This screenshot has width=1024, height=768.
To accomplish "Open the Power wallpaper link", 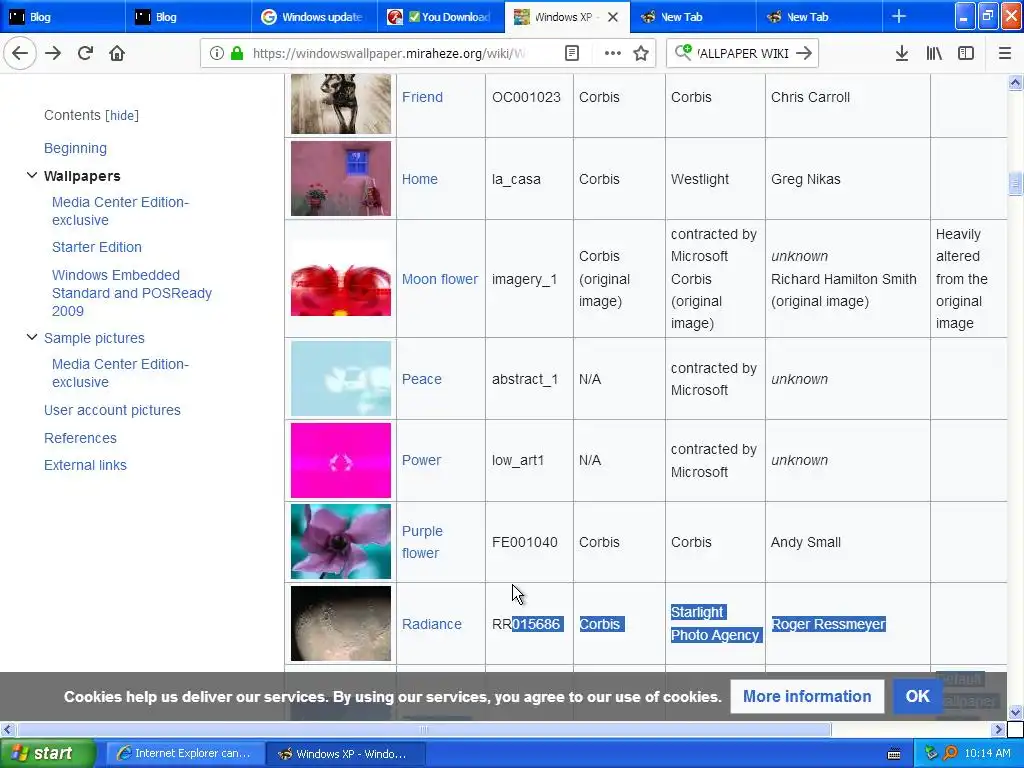I will [421, 460].
